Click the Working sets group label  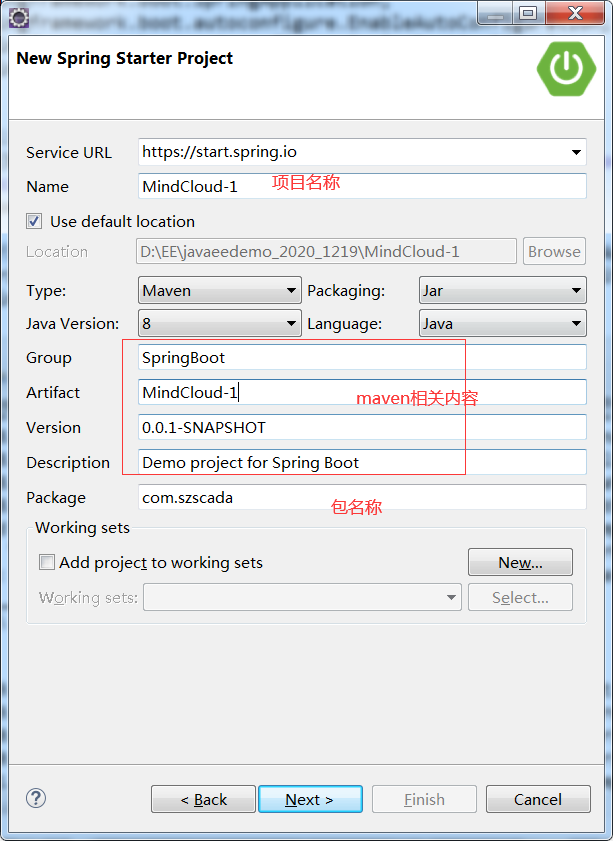(x=83, y=528)
